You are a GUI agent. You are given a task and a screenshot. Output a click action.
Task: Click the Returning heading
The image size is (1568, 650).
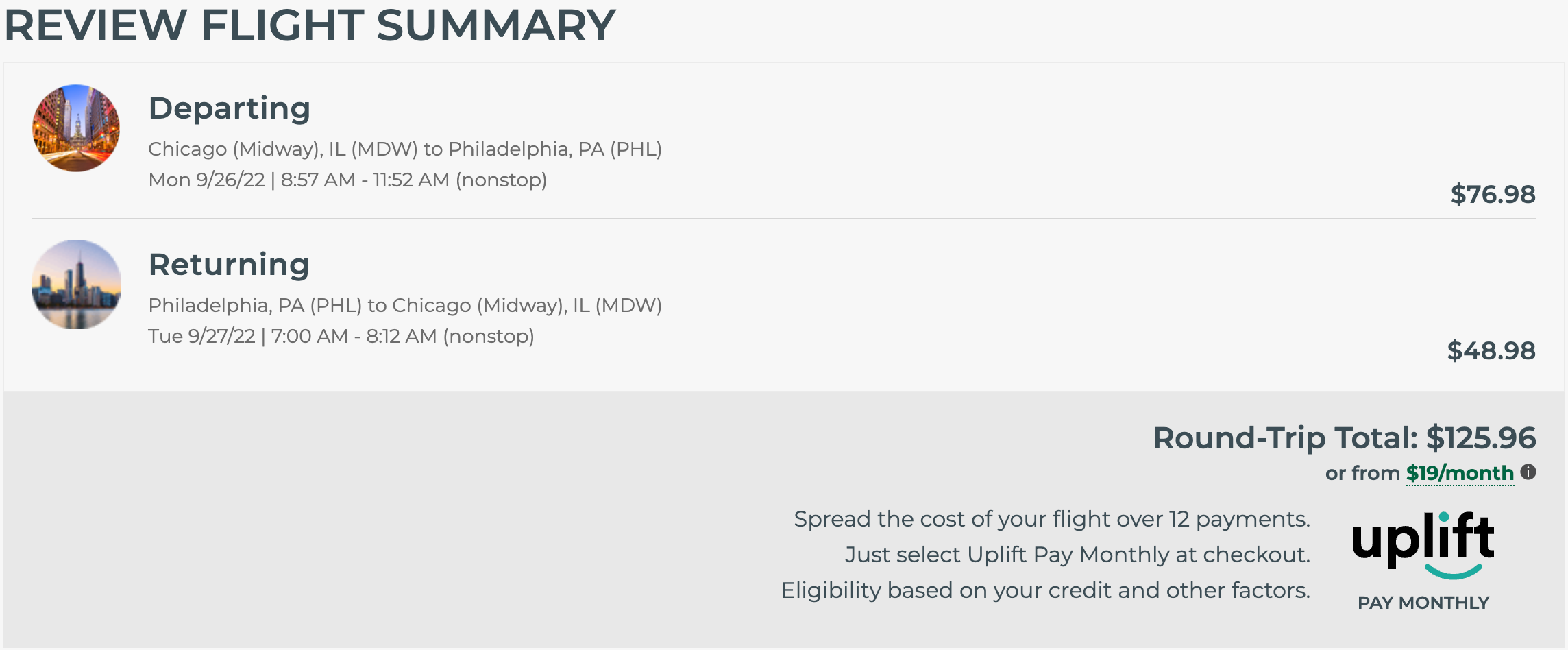pyautogui.click(x=229, y=265)
